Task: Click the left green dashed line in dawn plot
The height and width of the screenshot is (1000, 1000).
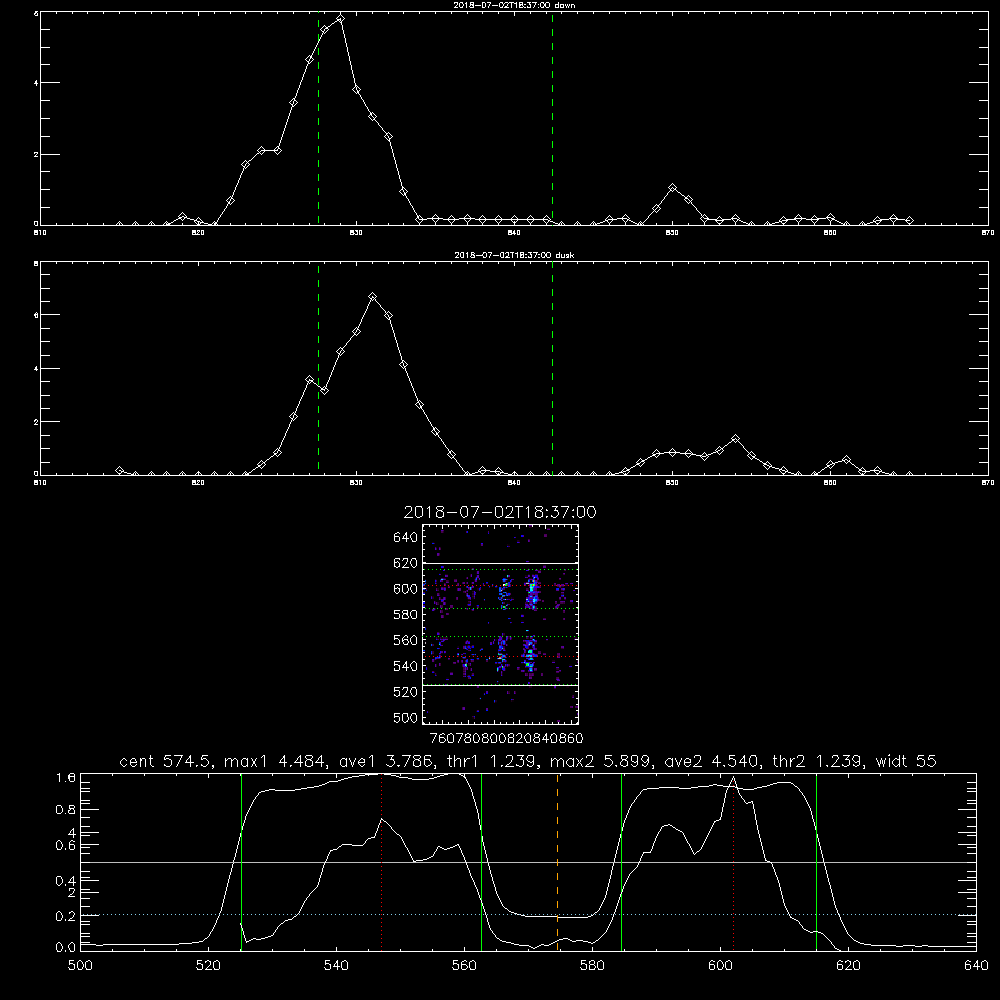Action: coord(318,118)
